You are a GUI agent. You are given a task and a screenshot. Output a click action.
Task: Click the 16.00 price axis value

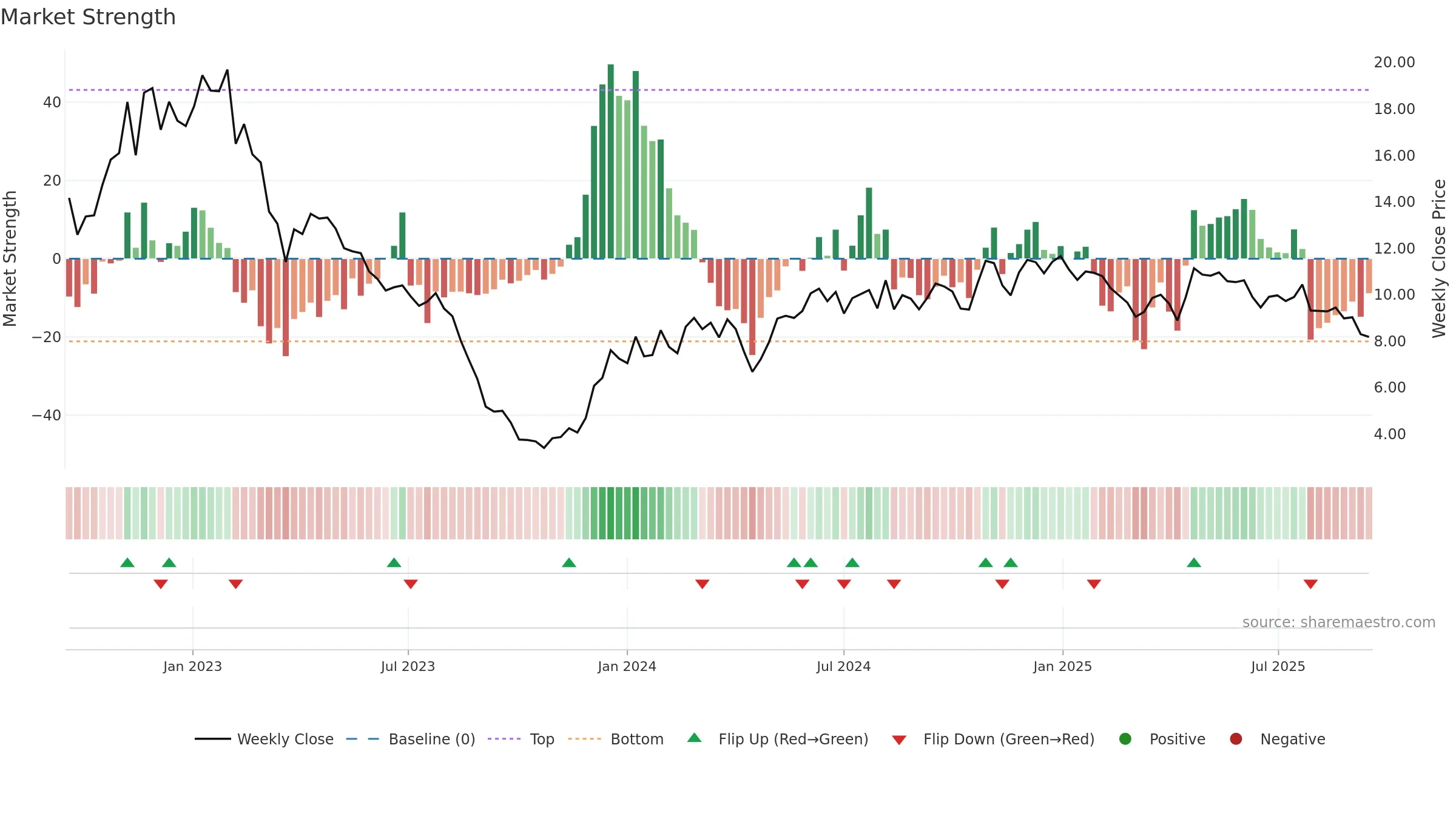pos(1394,156)
